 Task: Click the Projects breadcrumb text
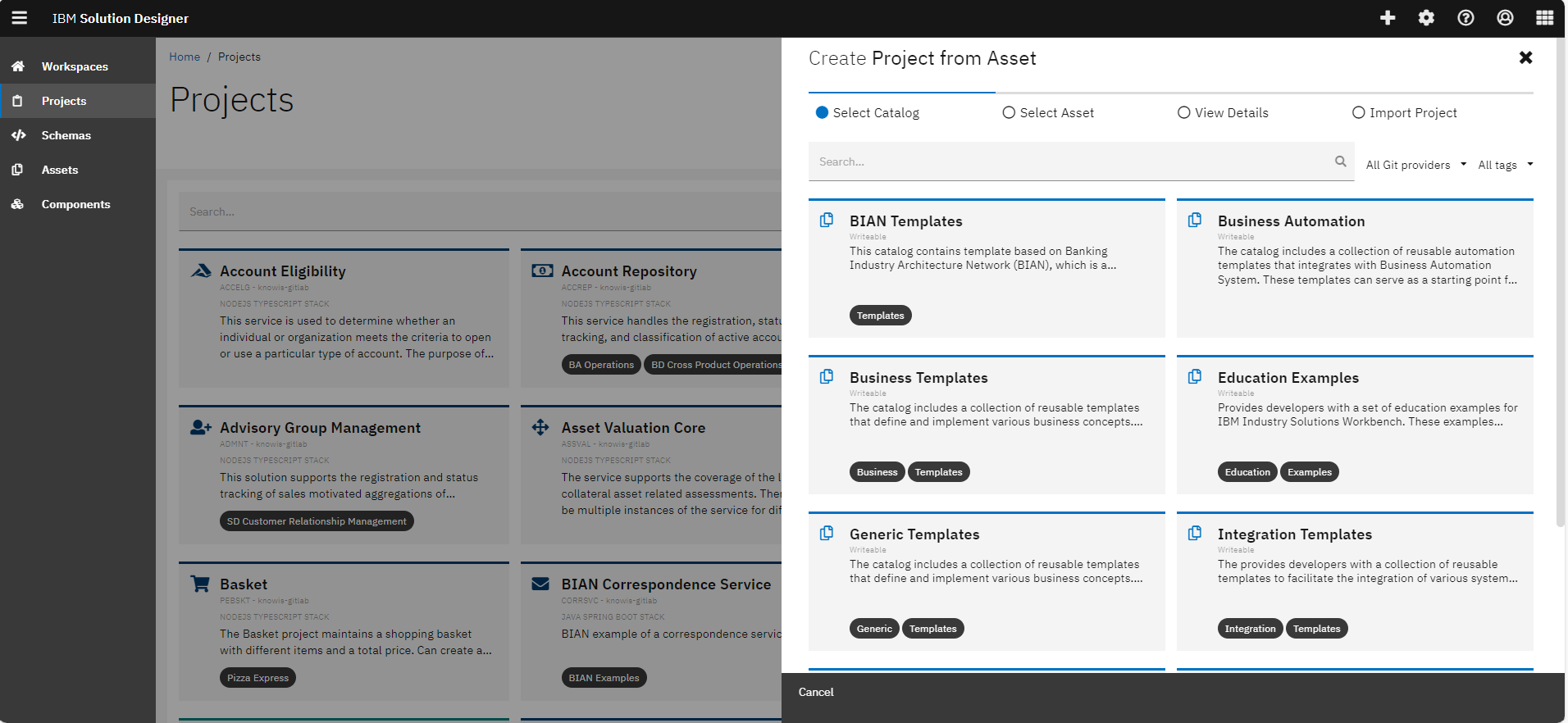[239, 57]
